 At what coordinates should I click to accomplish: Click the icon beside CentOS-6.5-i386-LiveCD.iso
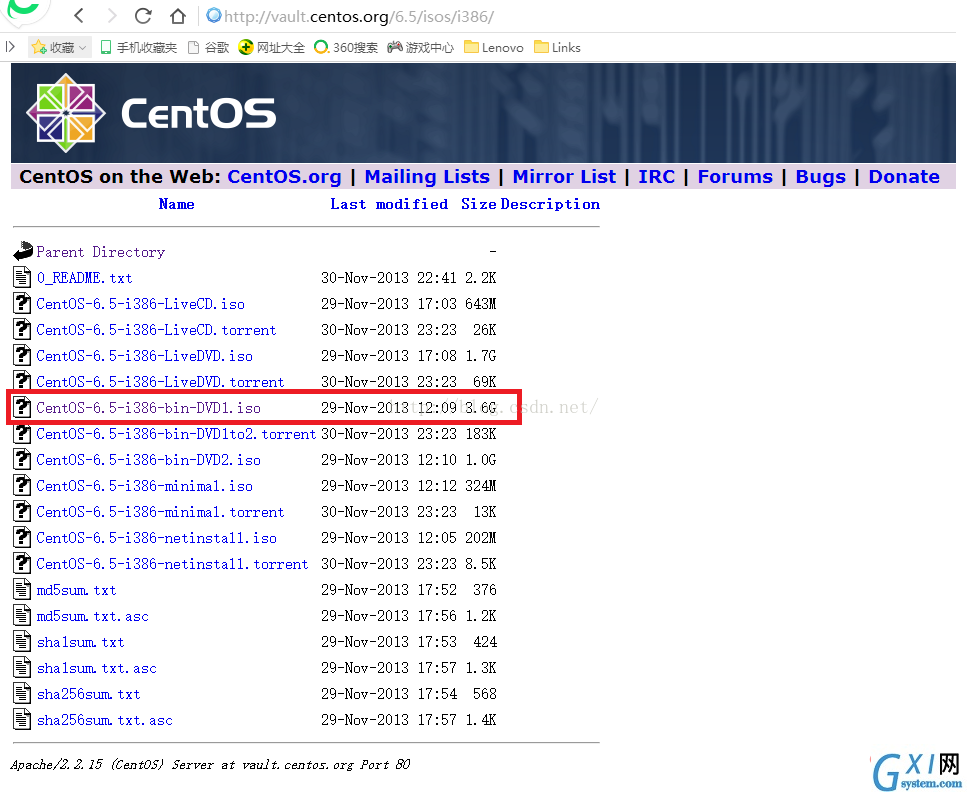[22, 303]
